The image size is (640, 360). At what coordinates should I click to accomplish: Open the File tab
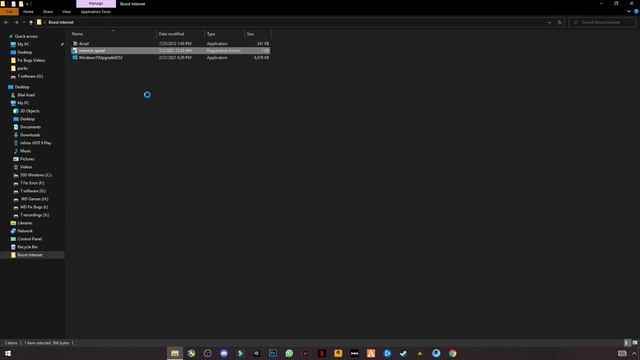[9, 12]
